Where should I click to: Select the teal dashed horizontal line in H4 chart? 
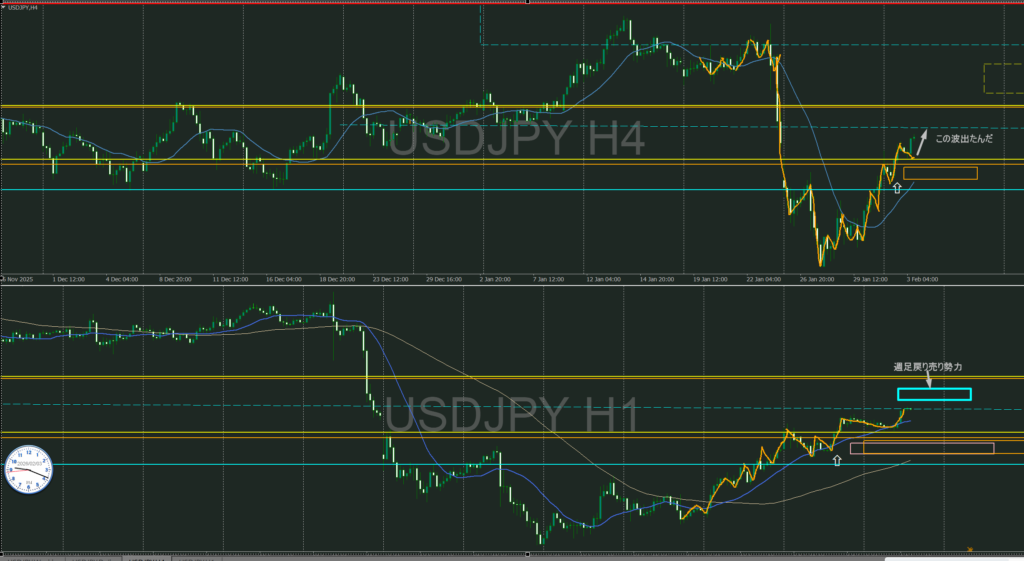point(600,126)
